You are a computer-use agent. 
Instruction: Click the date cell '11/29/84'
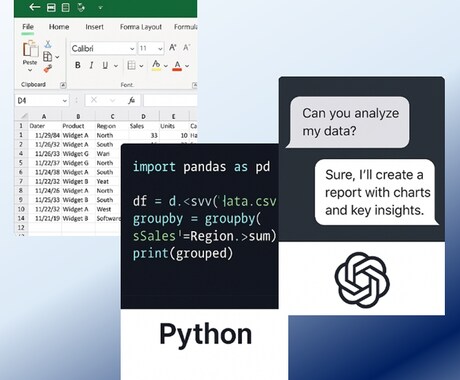click(45, 135)
